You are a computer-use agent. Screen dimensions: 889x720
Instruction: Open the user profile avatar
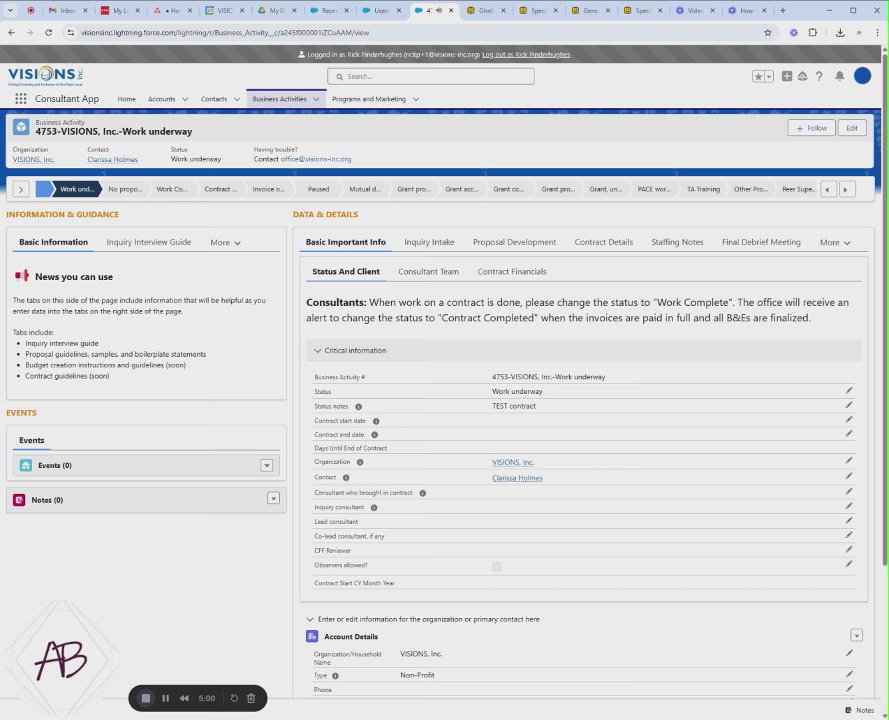point(862,75)
